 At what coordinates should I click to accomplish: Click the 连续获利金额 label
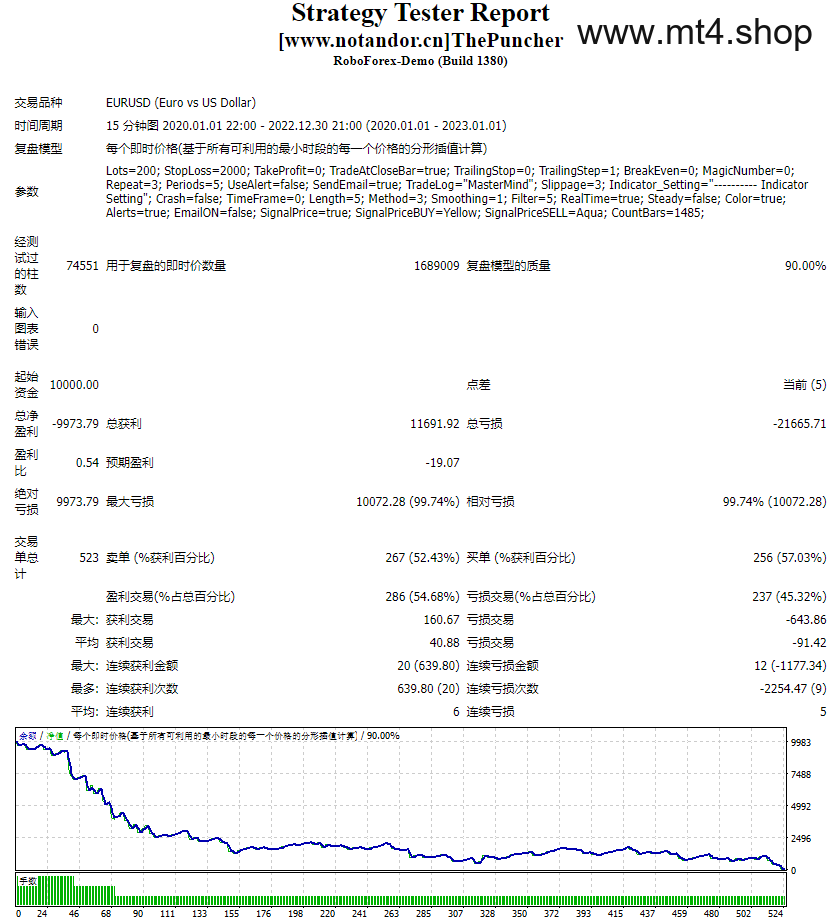[142, 665]
